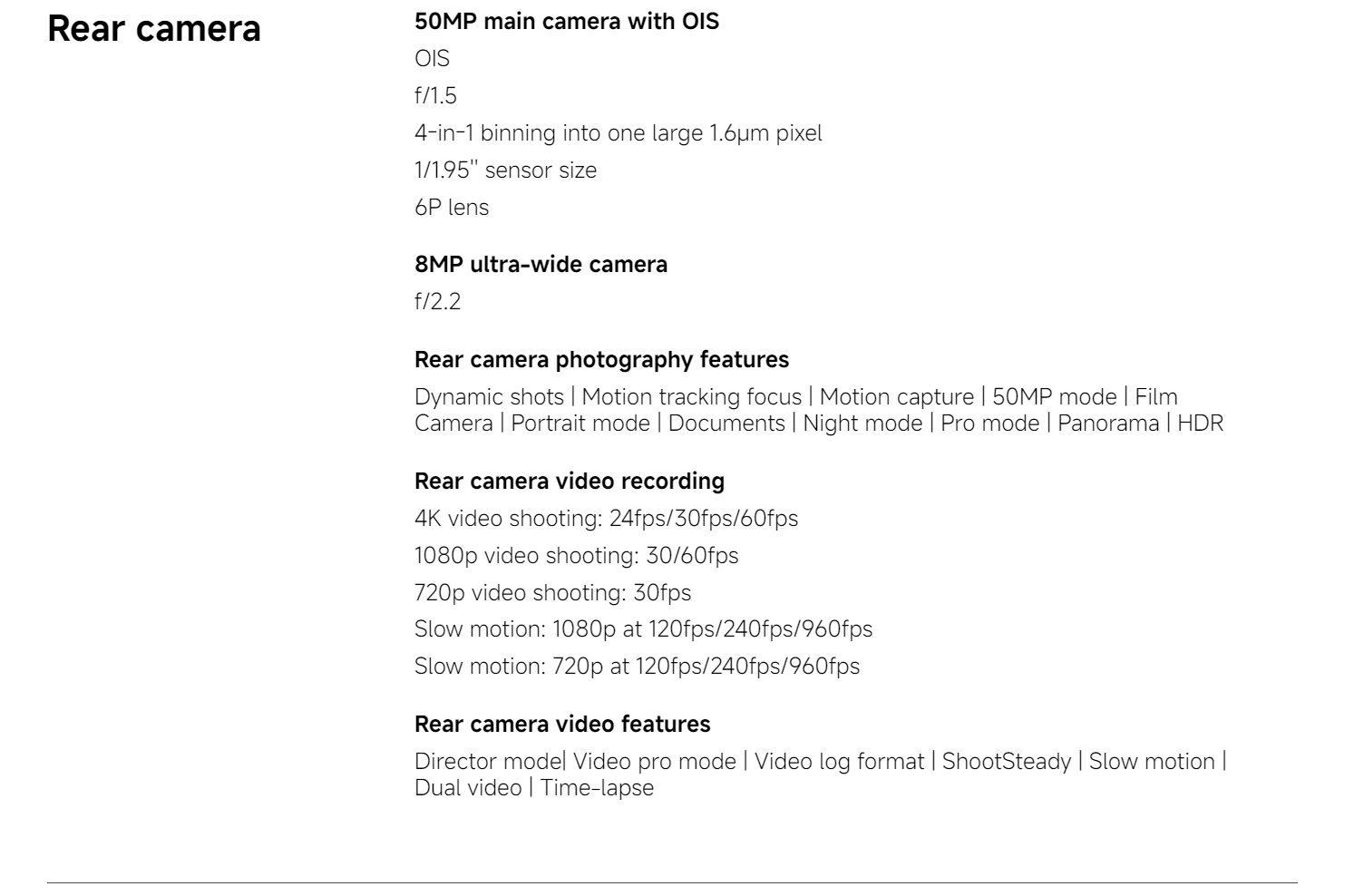Click the f/1.5 aperture line

435,95
